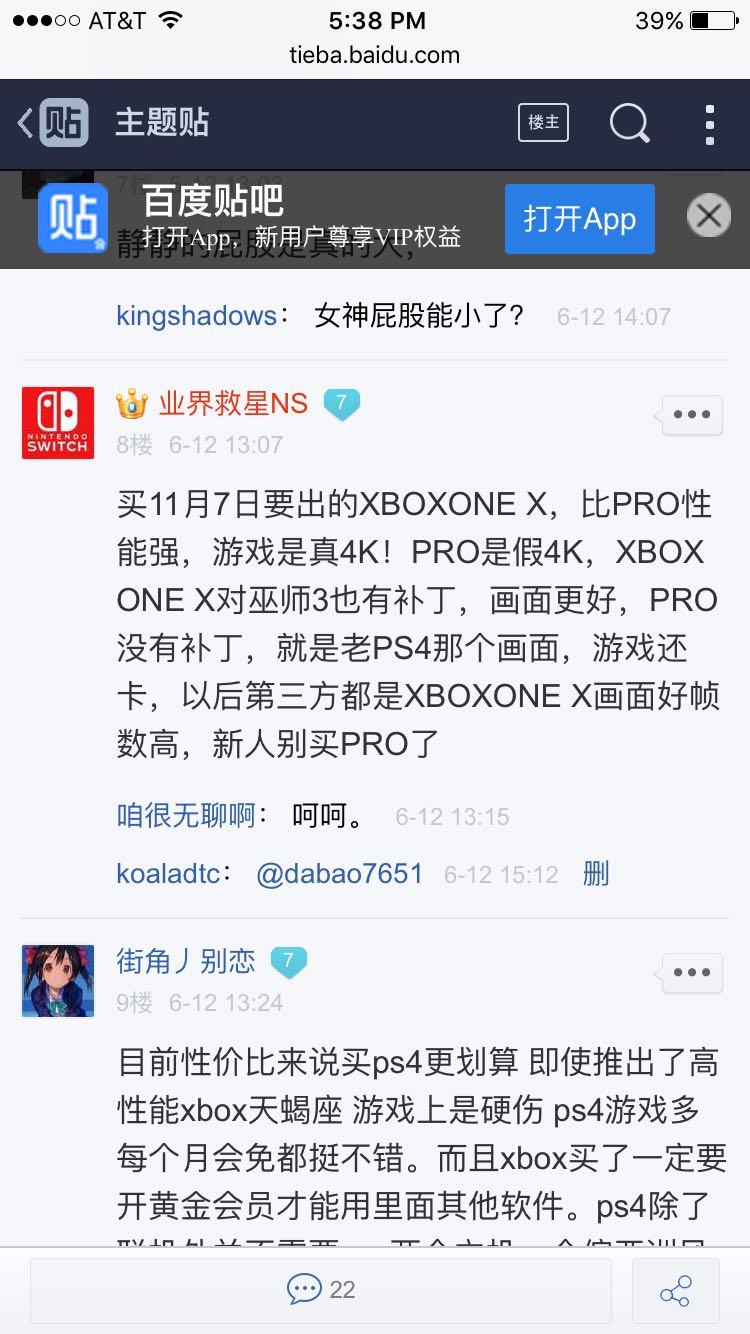Open 咱很无聊啊 commenter profile
This screenshot has width=750, height=1334.
point(186,816)
